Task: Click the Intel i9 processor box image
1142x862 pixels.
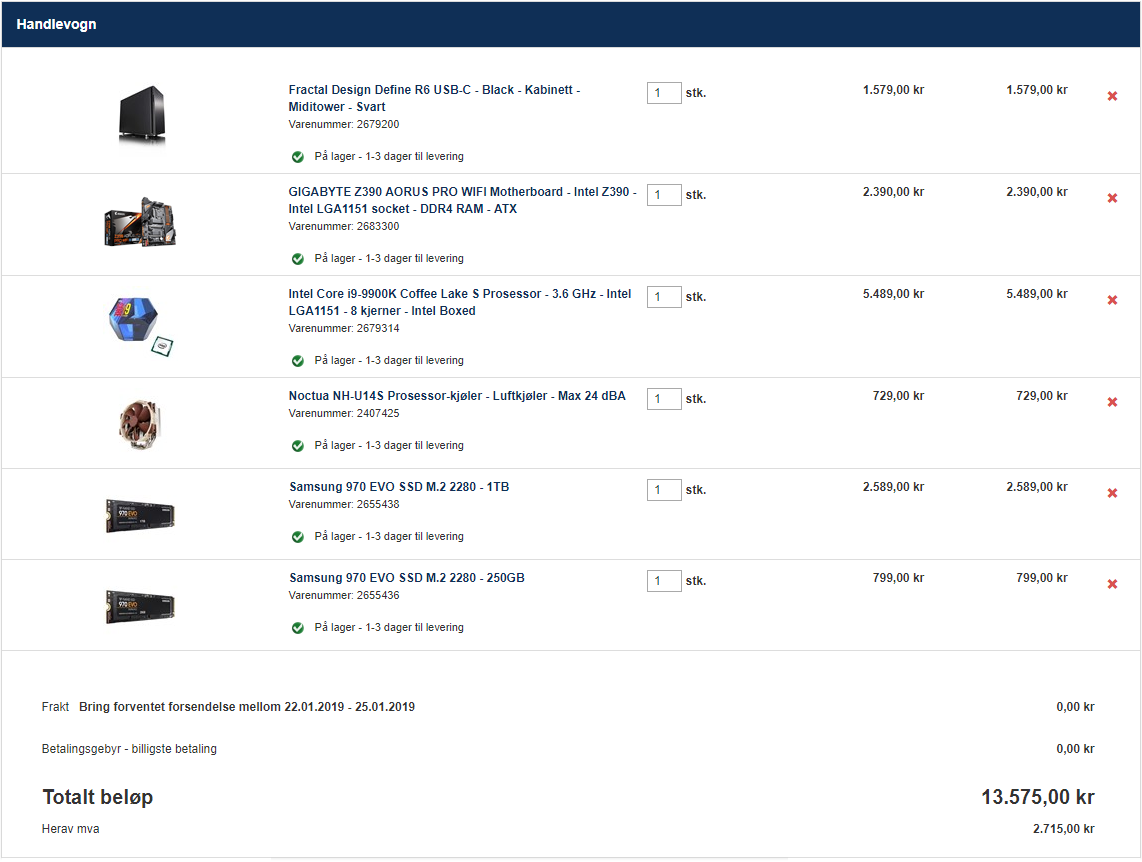Action: tap(141, 326)
